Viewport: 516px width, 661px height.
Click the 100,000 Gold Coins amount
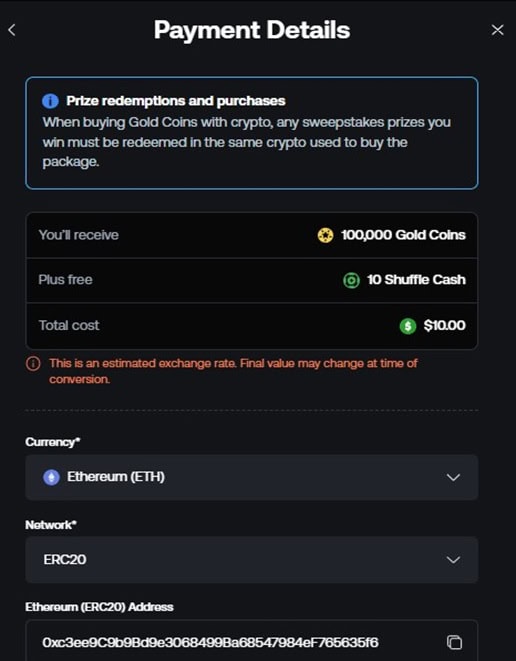pyautogui.click(x=403, y=235)
